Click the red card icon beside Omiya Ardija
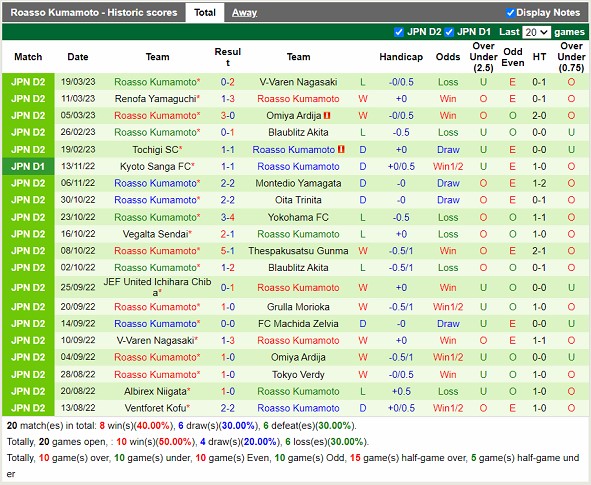 (327, 116)
